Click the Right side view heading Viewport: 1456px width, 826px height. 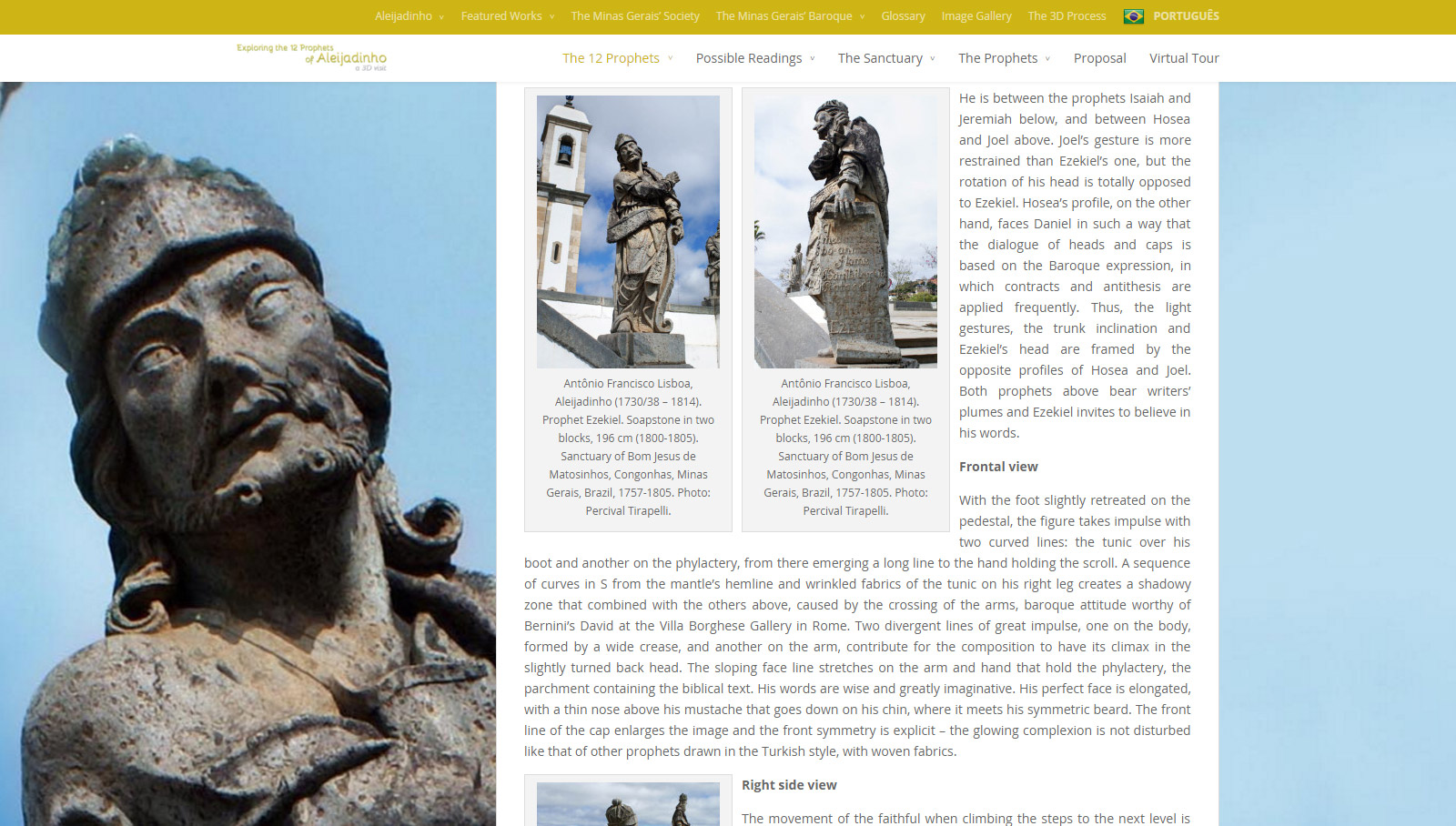pos(789,785)
